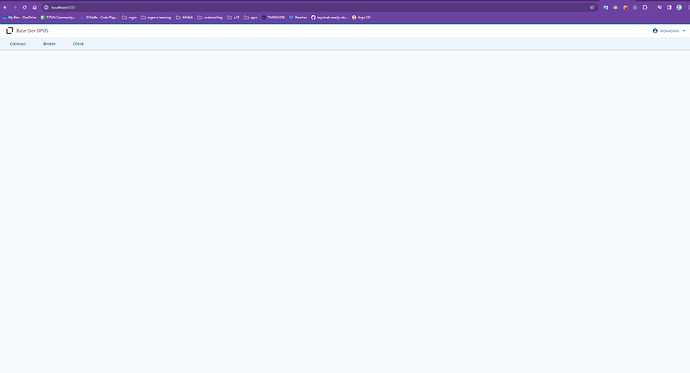This screenshot has height=373, width=690.
Task: Open the Chrome profile avatar
Action: (679, 7)
